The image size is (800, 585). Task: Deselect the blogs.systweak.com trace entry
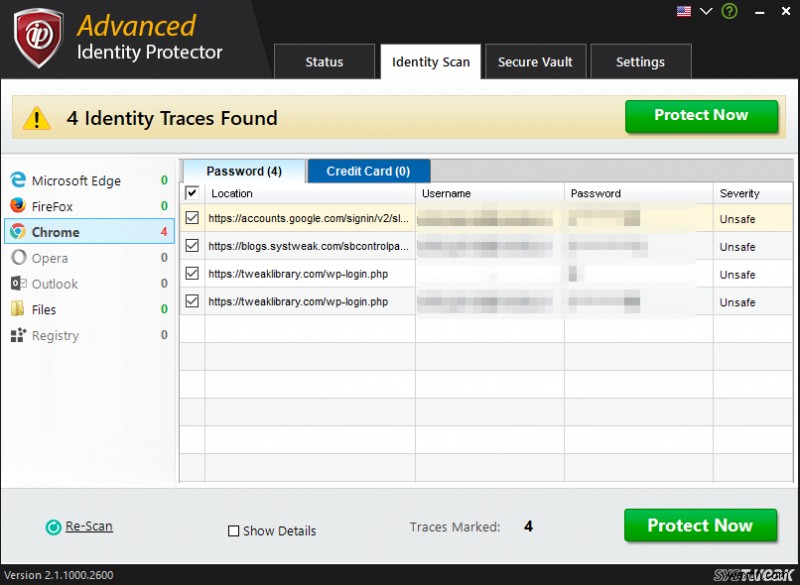(x=191, y=246)
